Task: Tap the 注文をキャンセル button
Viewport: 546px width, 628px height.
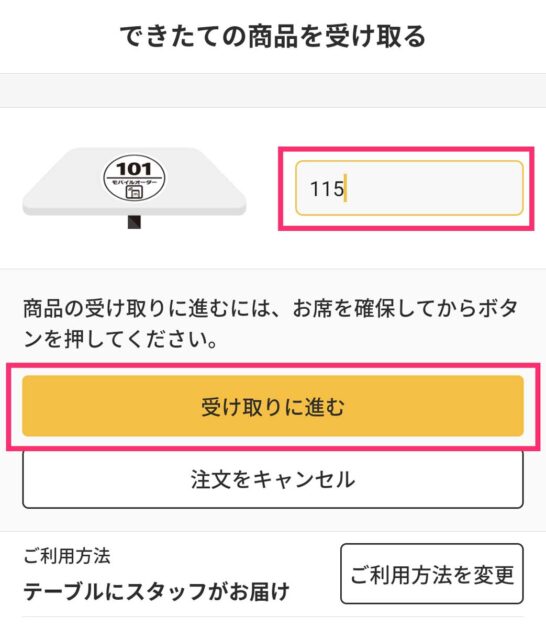Action: pos(273,480)
